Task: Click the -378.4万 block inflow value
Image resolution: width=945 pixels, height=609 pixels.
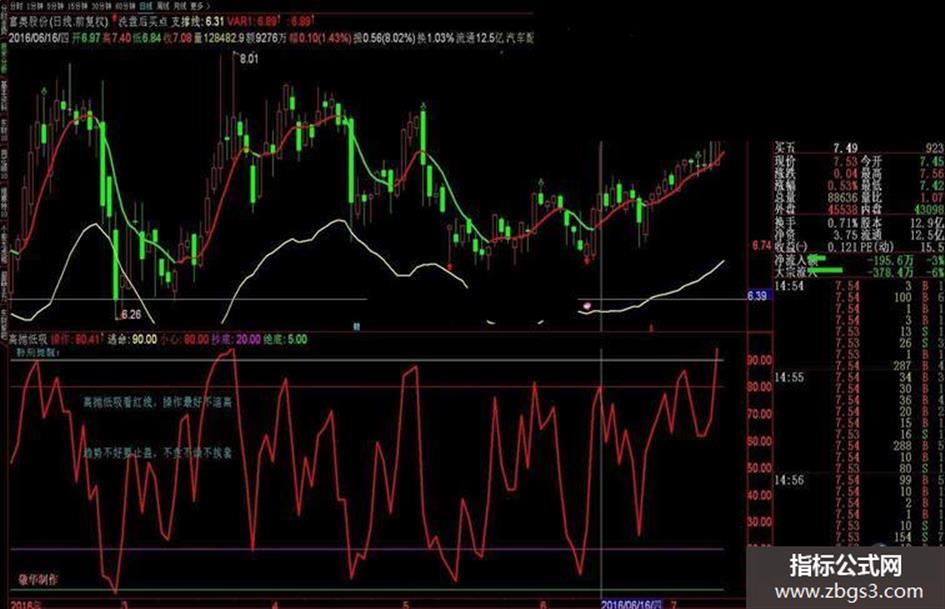Action: pos(890,273)
